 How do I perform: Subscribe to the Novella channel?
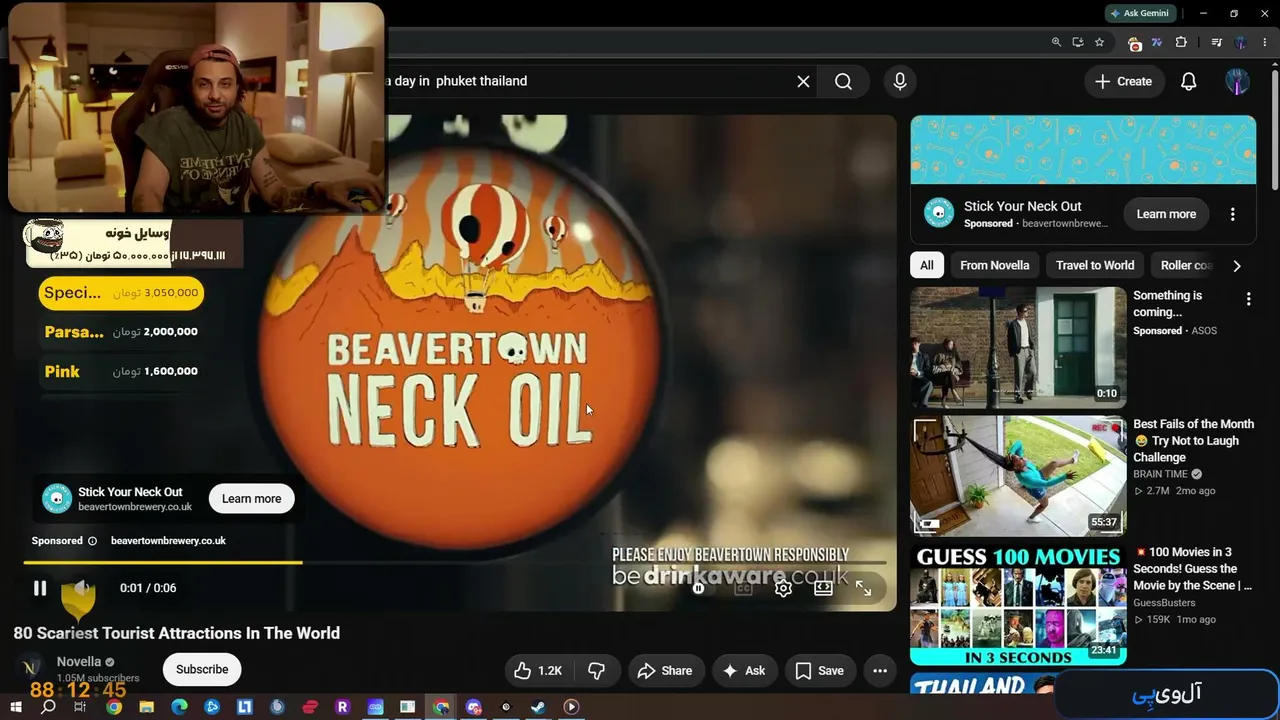[x=202, y=670]
